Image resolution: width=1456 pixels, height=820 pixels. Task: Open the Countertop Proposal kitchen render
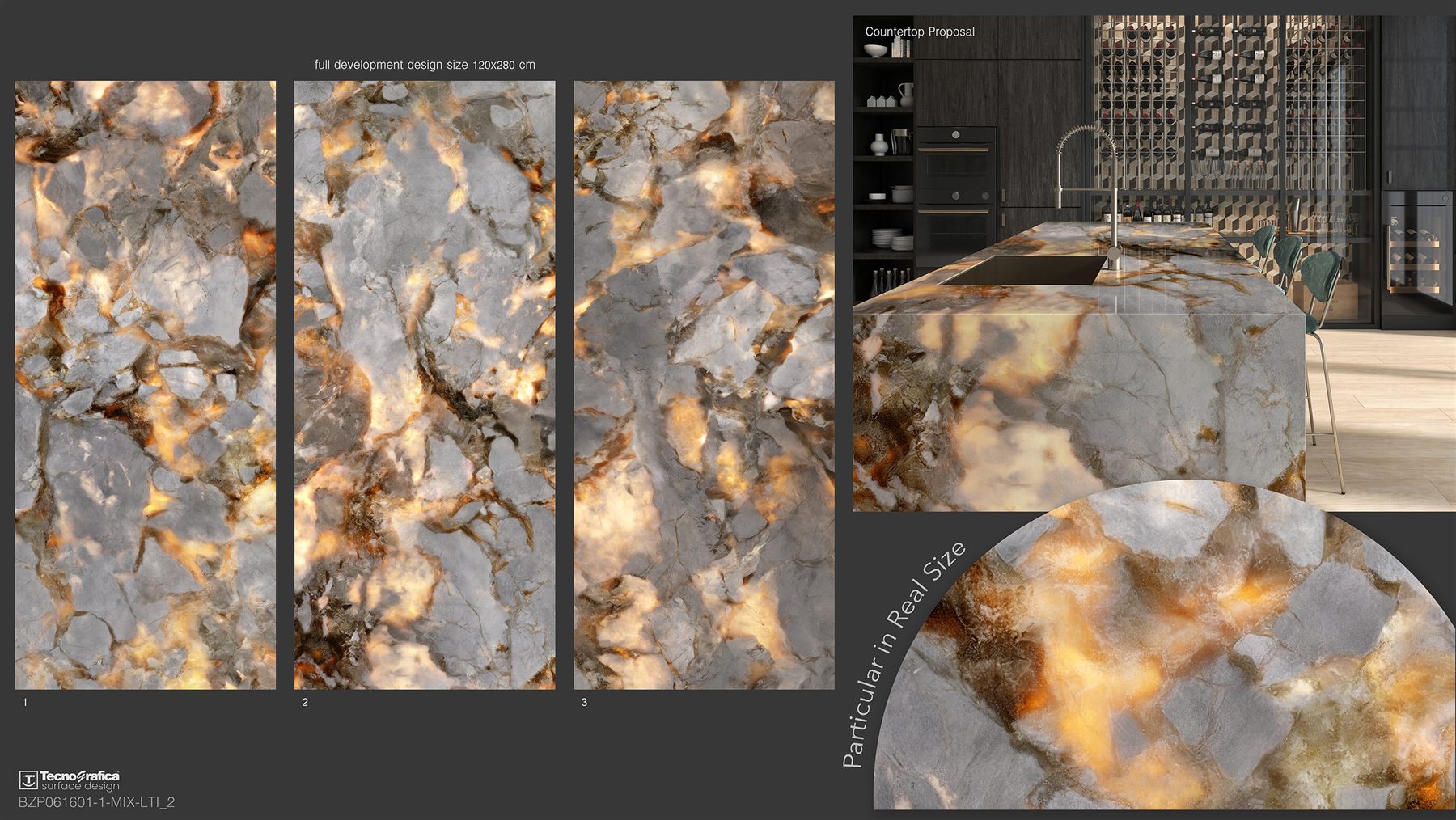(1154, 264)
